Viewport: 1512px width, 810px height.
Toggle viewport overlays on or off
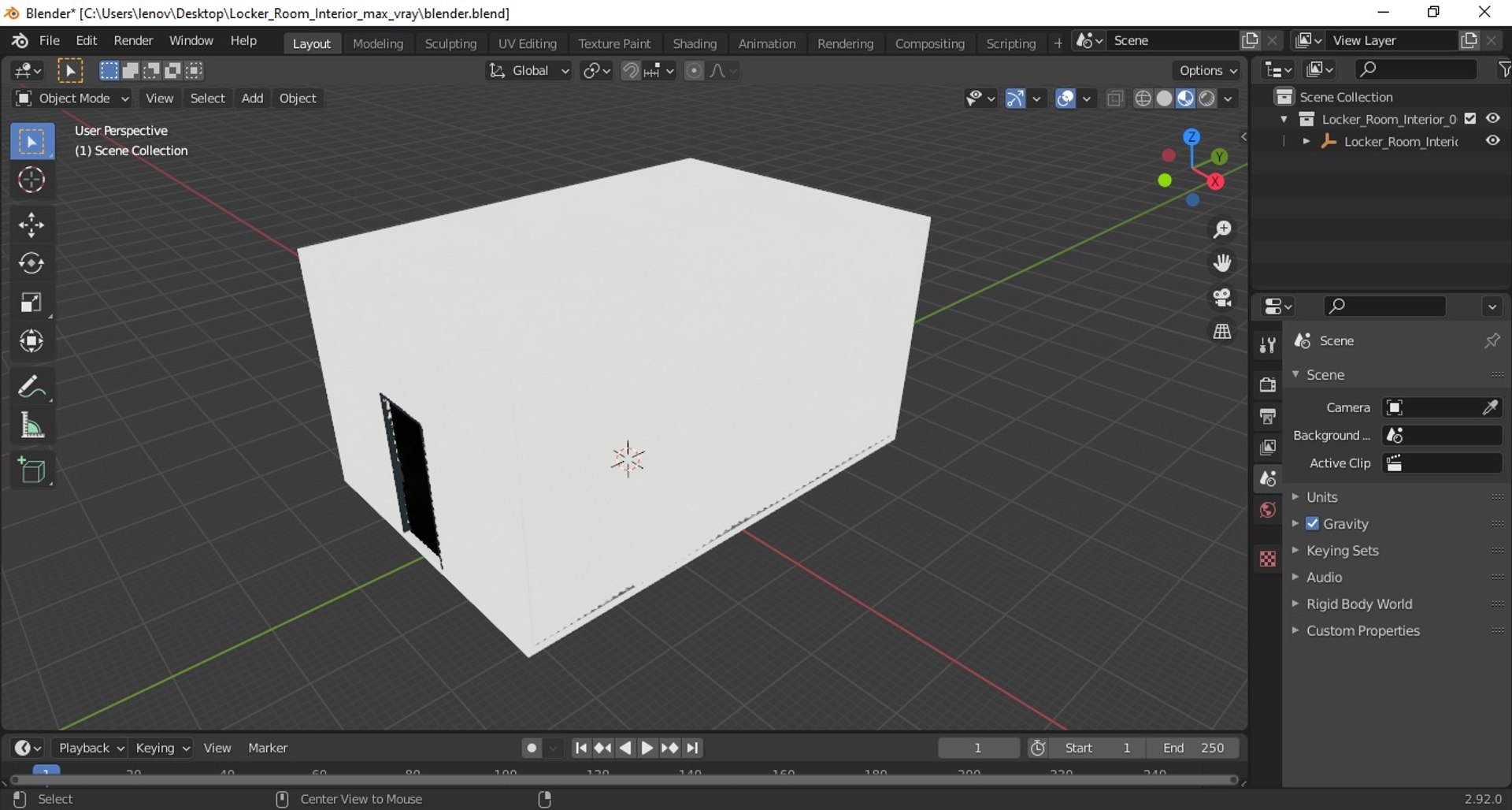click(x=1065, y=98)
